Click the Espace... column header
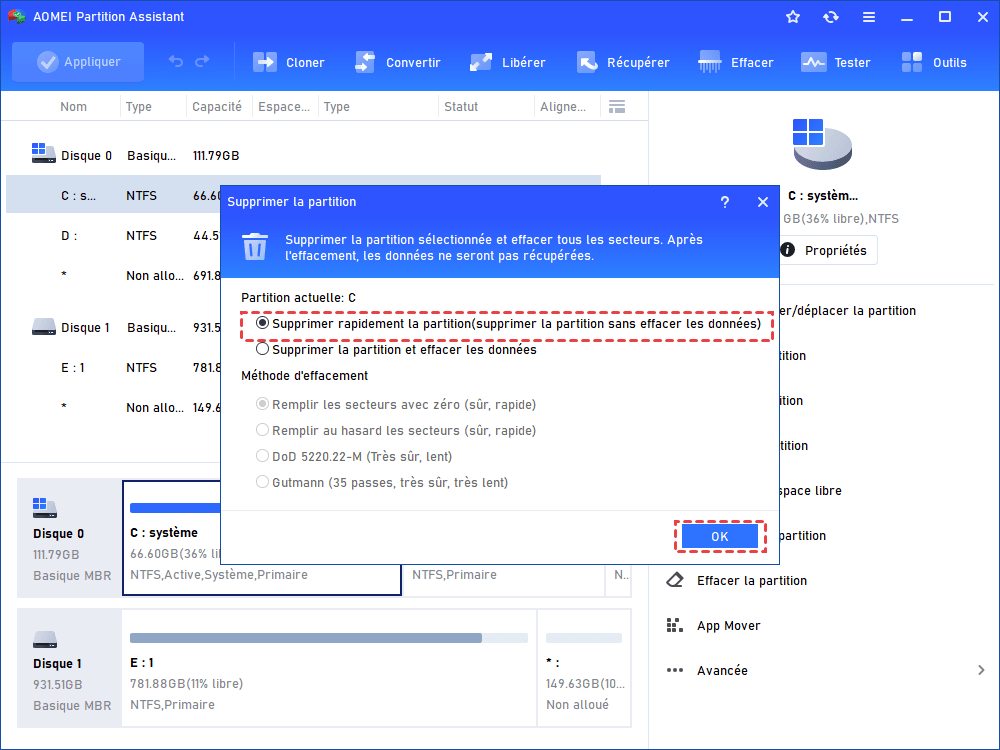Screen dimensions: 1000x750 284,107
